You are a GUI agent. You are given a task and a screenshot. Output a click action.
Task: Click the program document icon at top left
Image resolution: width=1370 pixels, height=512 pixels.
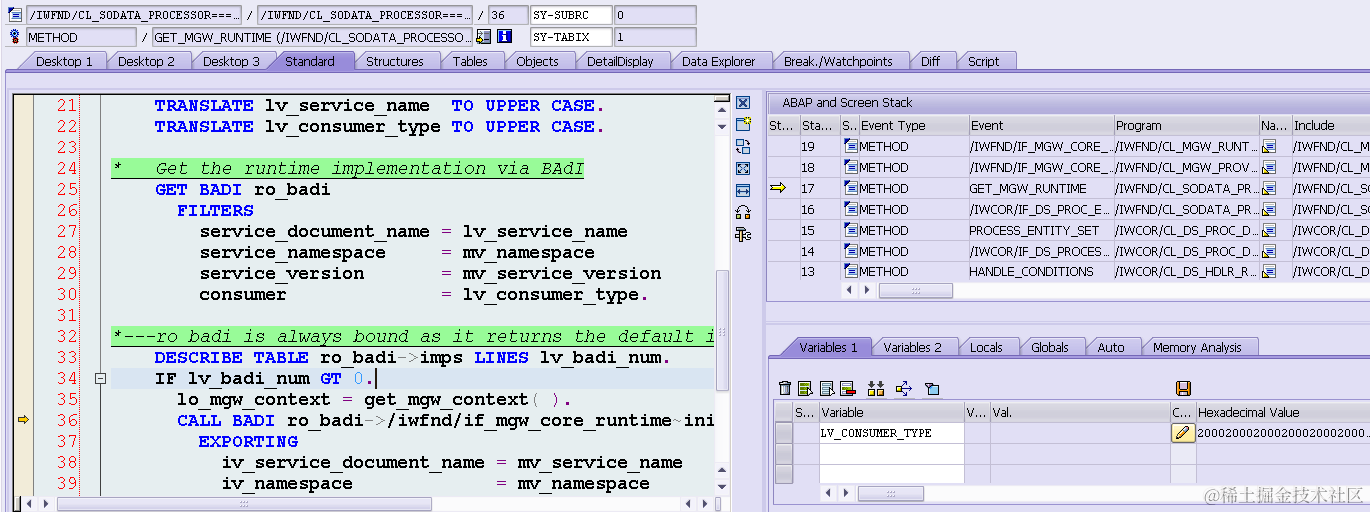click(x=15, y=15)
